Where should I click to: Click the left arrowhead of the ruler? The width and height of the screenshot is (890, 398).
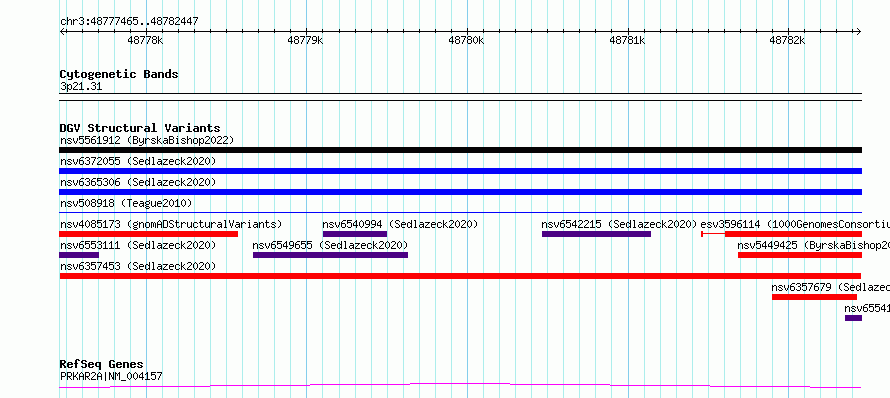[x=62, y=32]
